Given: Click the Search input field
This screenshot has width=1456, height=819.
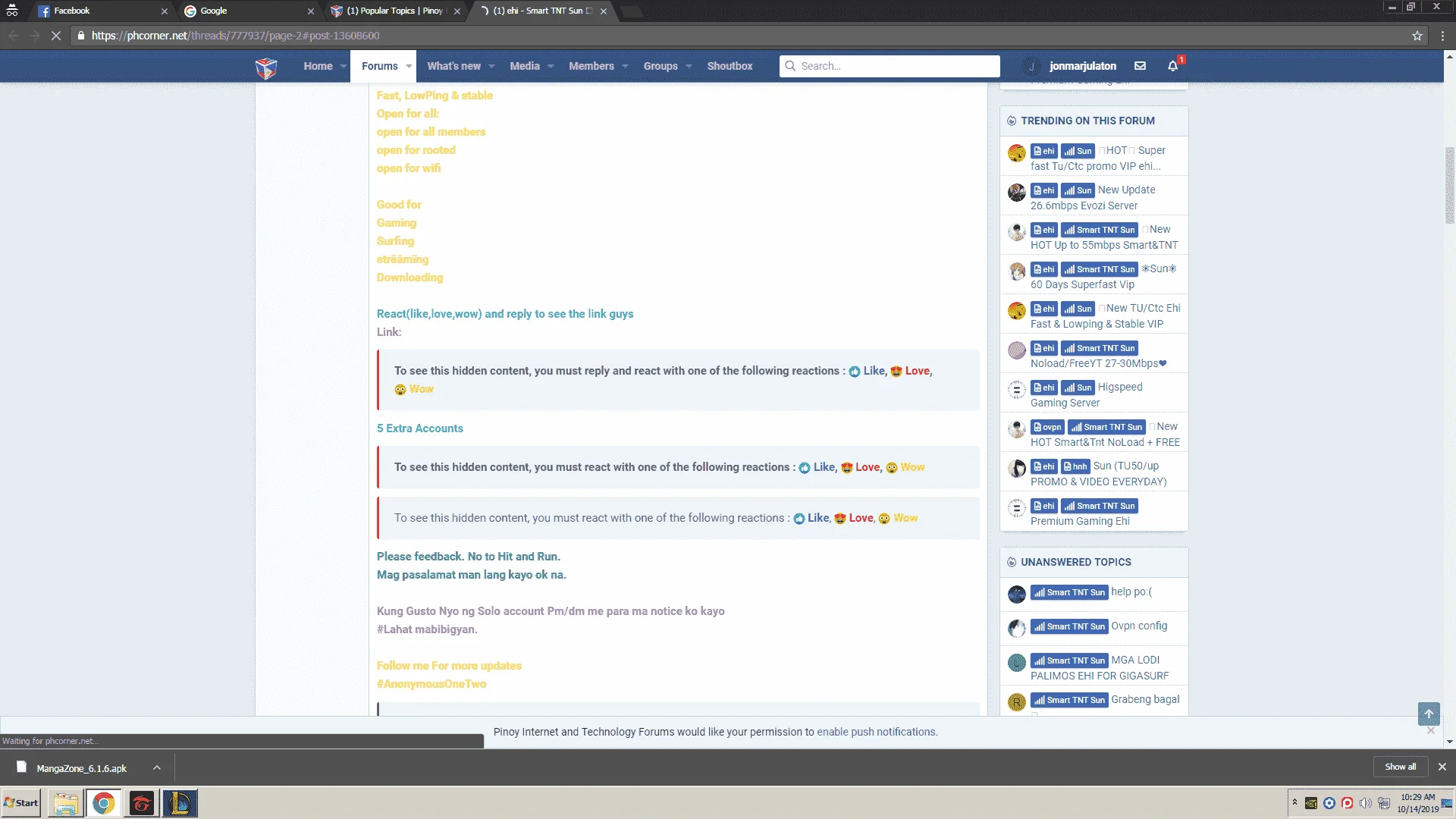Looking at the screenshot, I should 890,66.
